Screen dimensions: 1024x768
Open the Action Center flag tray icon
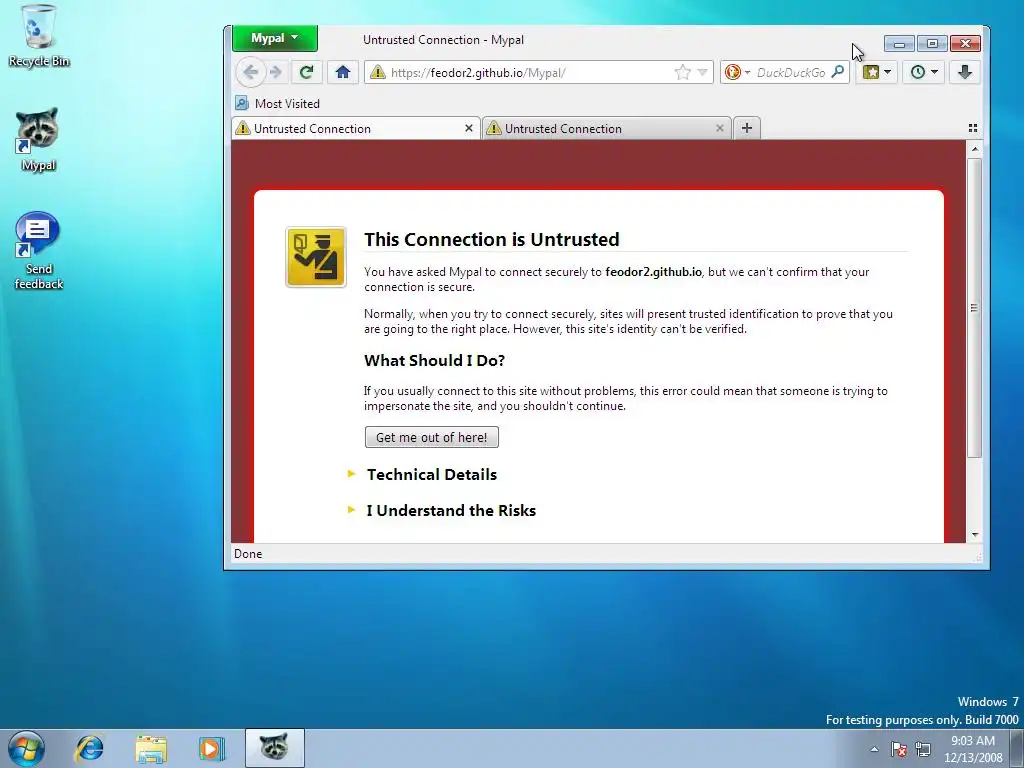pyautogui.click(x=899, y=749)
